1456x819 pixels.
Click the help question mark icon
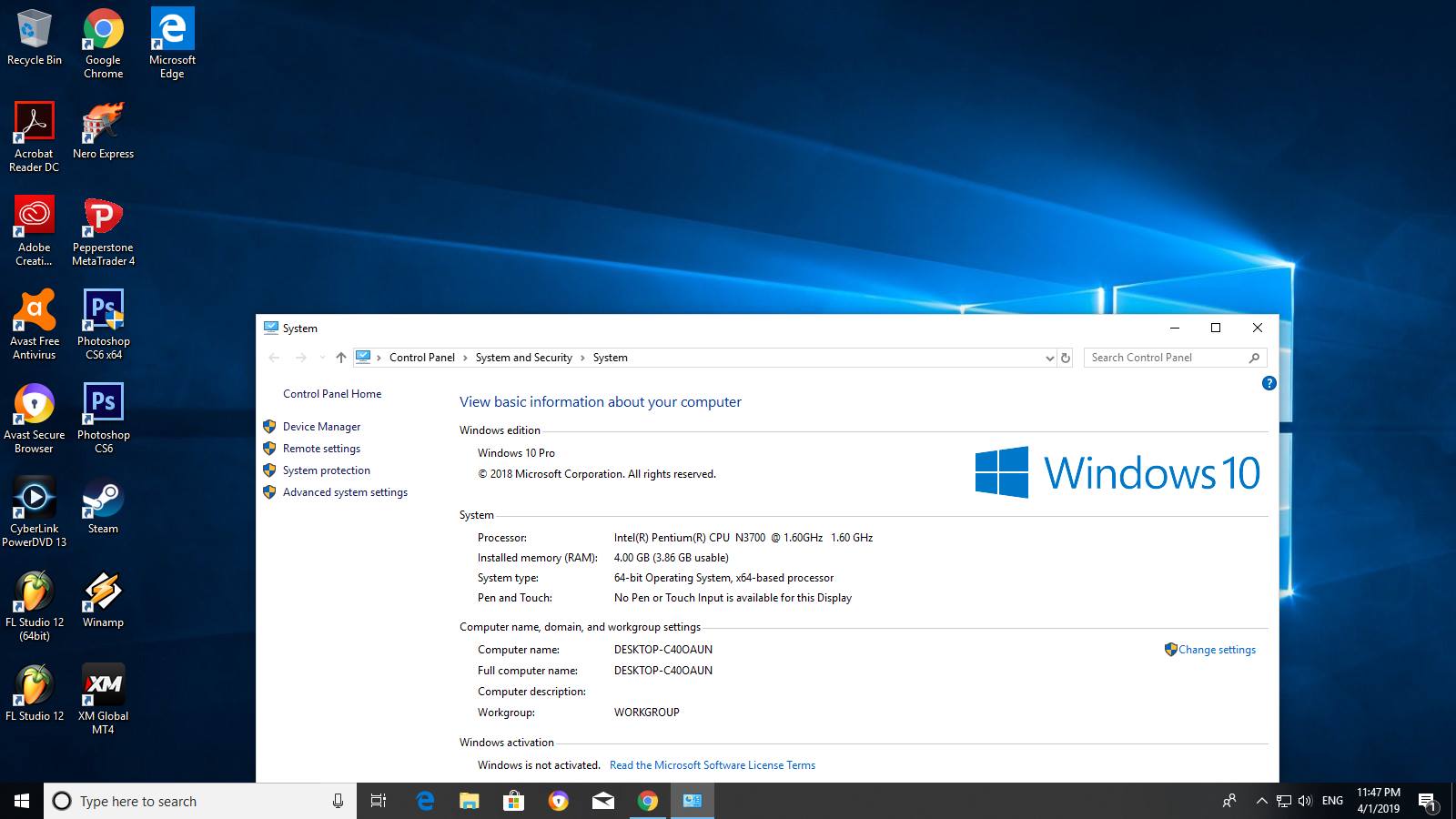pos(1269,383)
